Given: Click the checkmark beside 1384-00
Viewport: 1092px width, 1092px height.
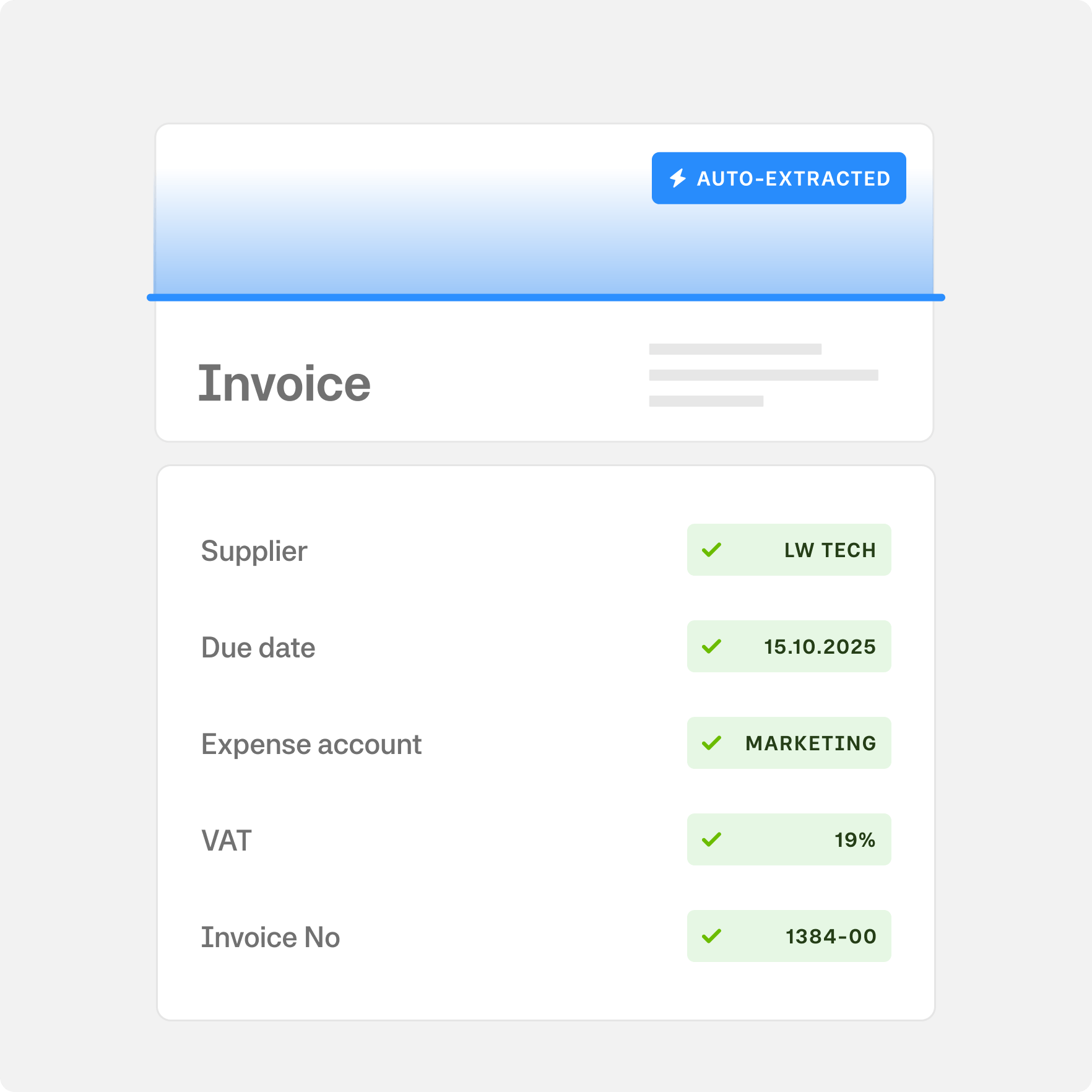Looking at the screenshot, I should [711, 936].
